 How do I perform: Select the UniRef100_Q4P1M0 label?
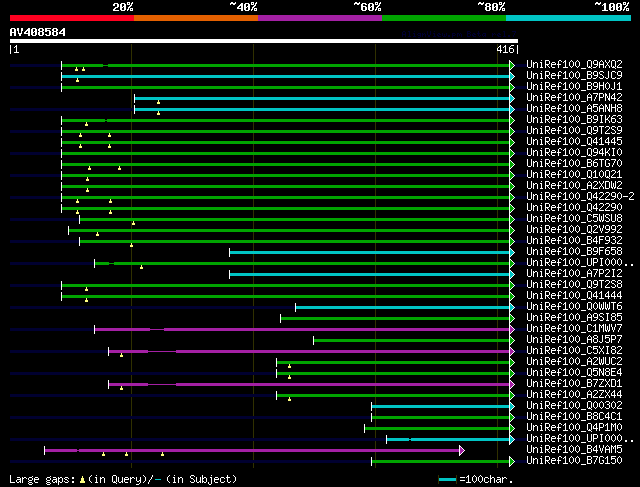pos(574,427)
